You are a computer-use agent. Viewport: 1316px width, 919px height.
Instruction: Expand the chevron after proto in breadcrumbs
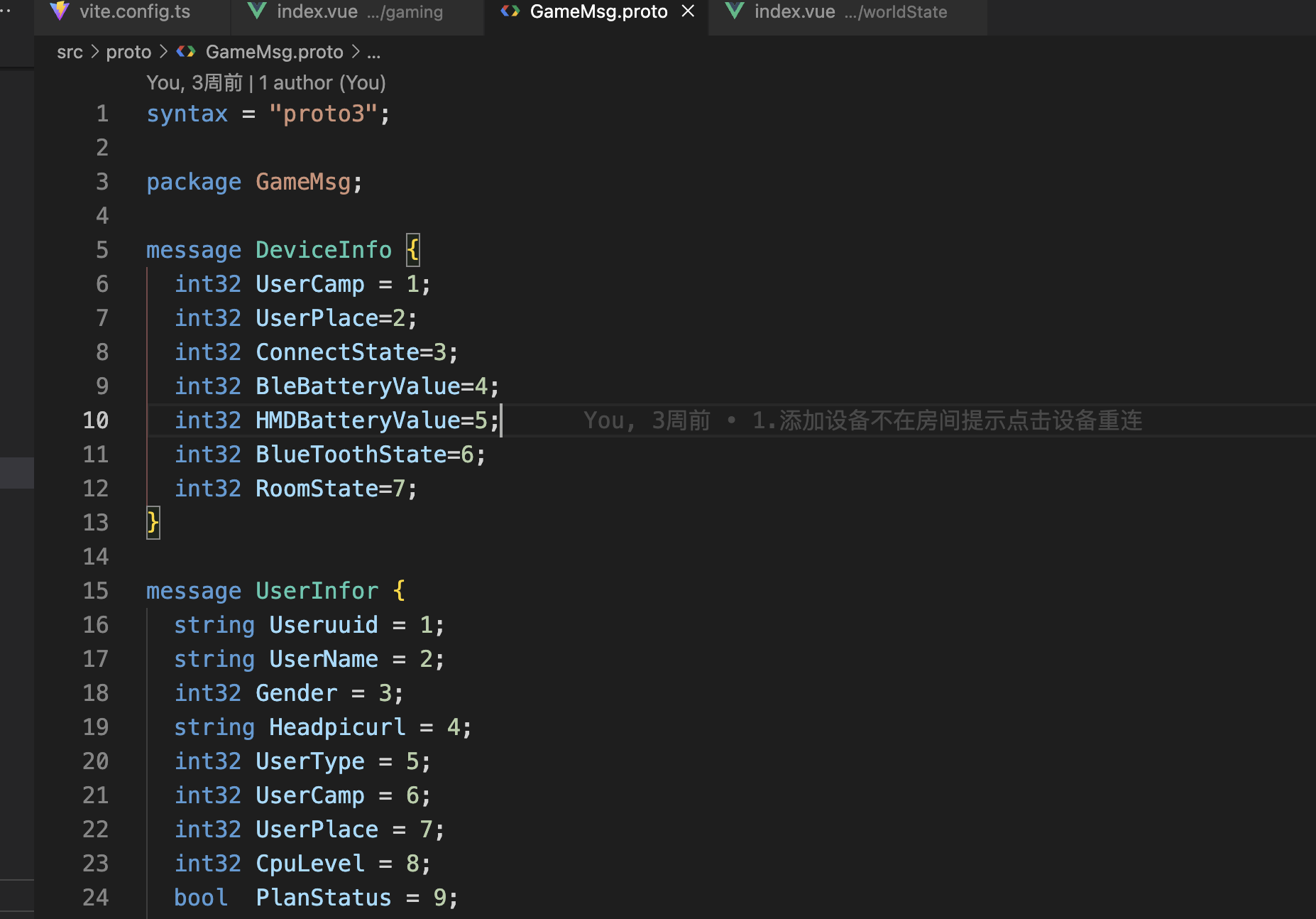163,51
